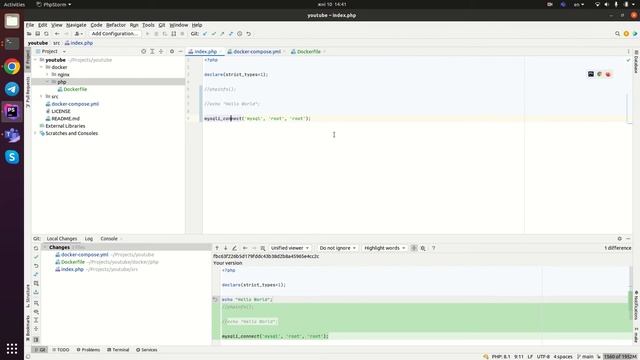Click the orange IDE update icon
Image resolution: width=640 pixels, height=360 pixels.
coord(626,34)
